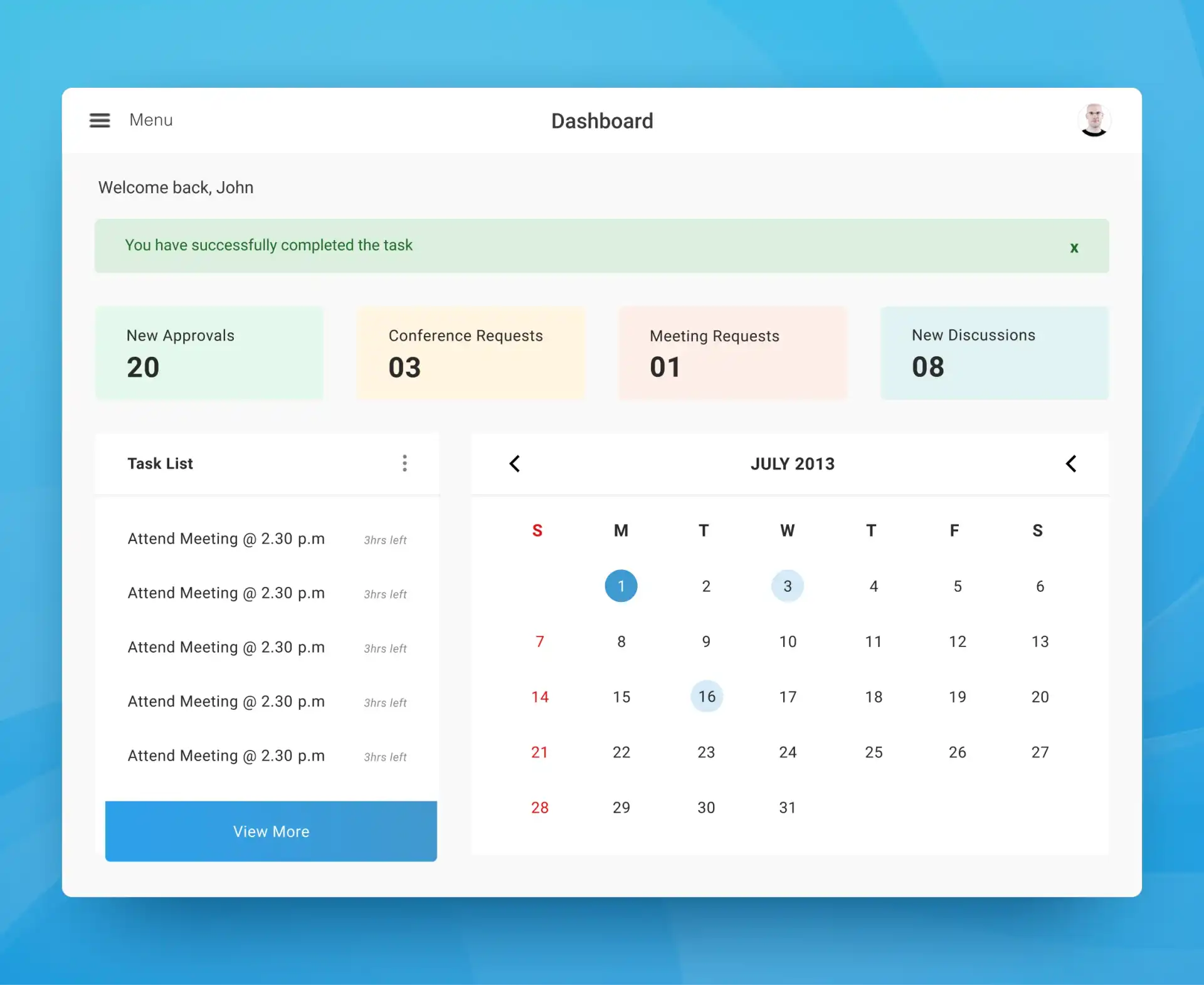Screen dimensions: 1204x985
Task: Select highlighted date 16 on calendar
Action: click(x=705, y=696)
